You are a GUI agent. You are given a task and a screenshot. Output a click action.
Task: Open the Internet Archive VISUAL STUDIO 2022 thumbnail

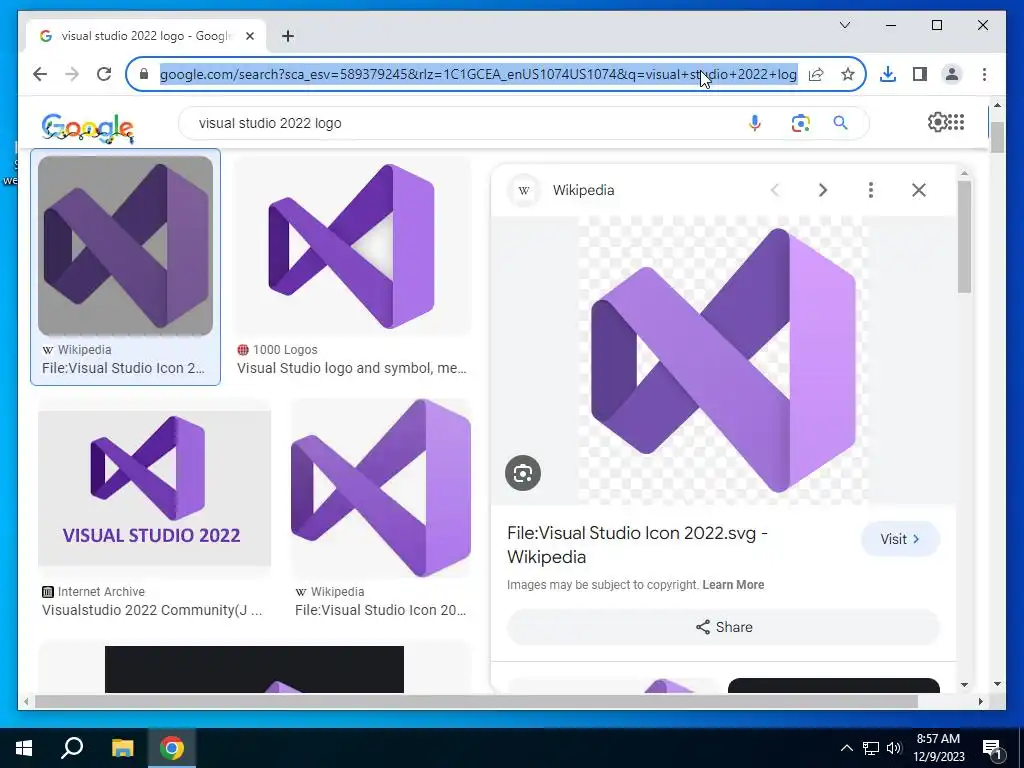point(154,488)
